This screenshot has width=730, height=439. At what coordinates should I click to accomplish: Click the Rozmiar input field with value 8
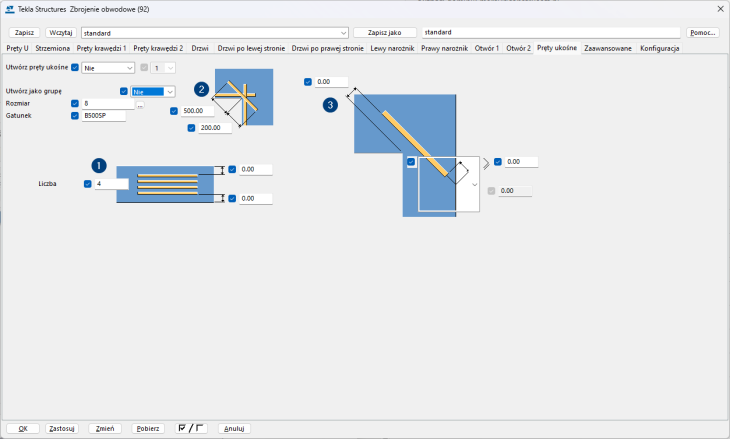tap(108, 104)
